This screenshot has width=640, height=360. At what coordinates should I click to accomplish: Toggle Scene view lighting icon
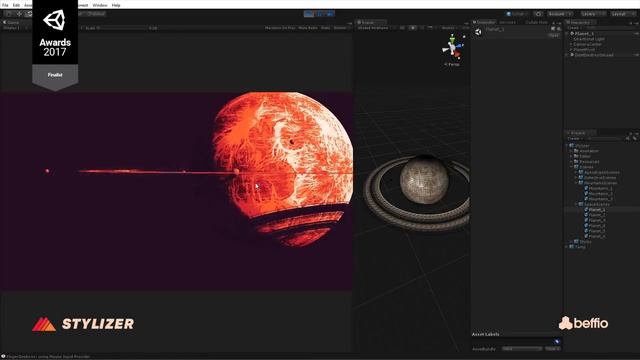(x=413, y=28)
